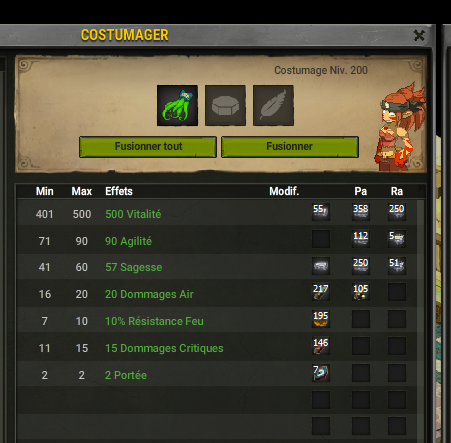Select the 112 Pa Agilité rune
Image resolution: width=451 pixels, height=443 pixels.
pos(361,239)
